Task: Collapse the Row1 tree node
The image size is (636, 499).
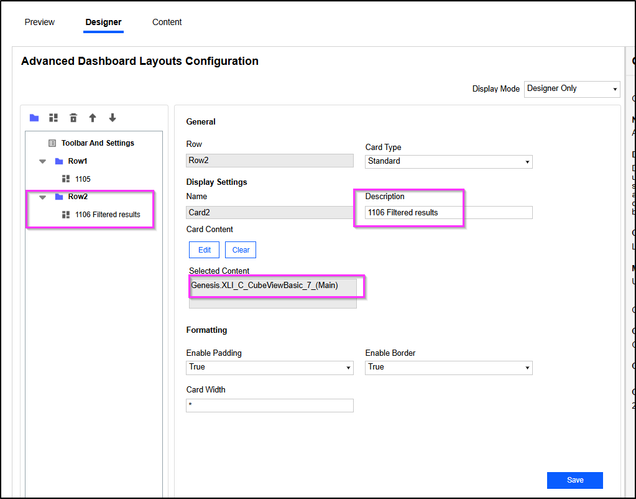Action: pos(43,161)
